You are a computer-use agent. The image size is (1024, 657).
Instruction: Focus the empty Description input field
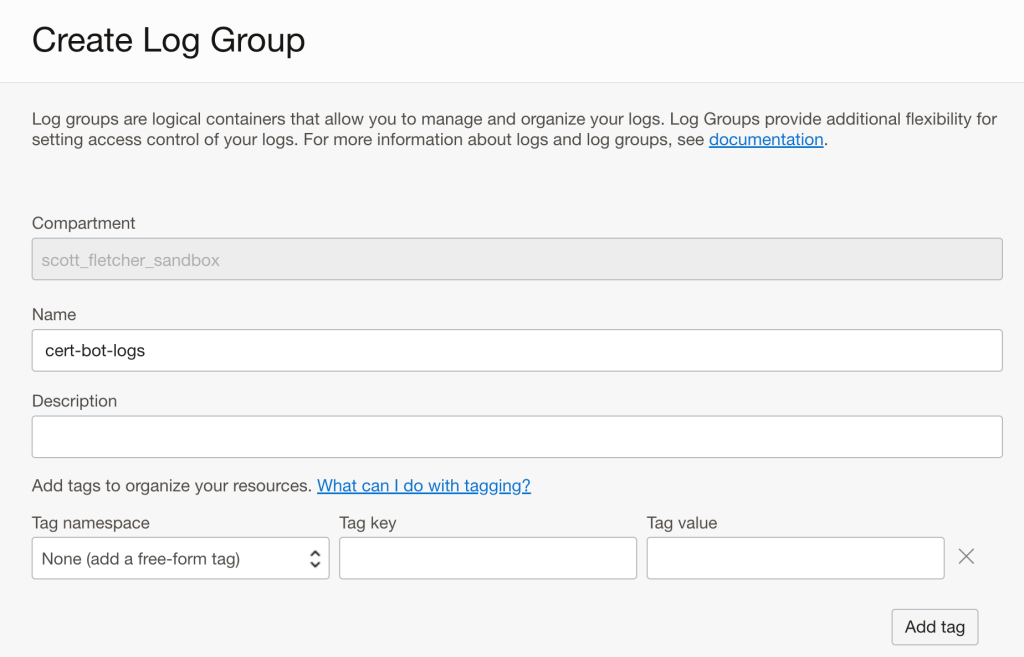tap(517, 437)
